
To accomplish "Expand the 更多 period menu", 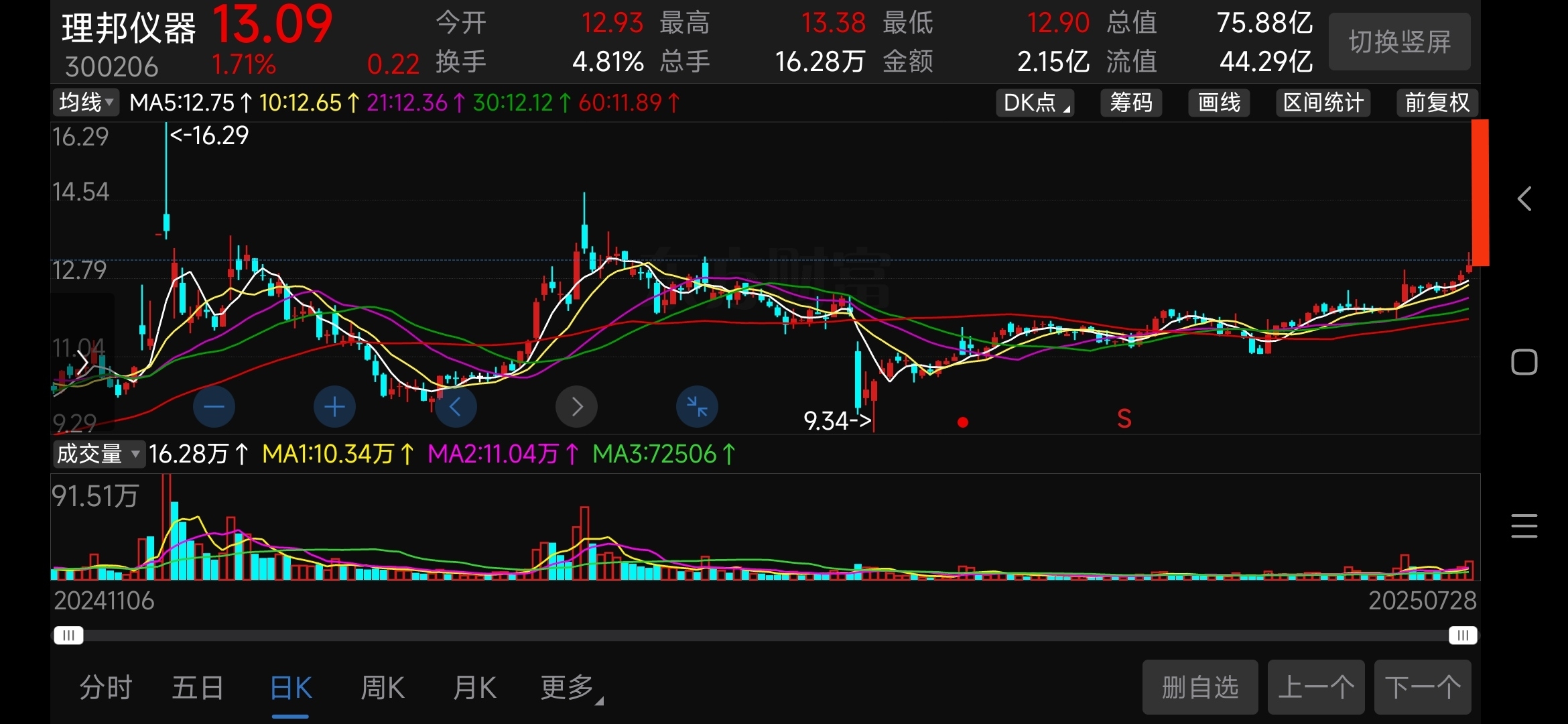I will click(x=571, y=688).
